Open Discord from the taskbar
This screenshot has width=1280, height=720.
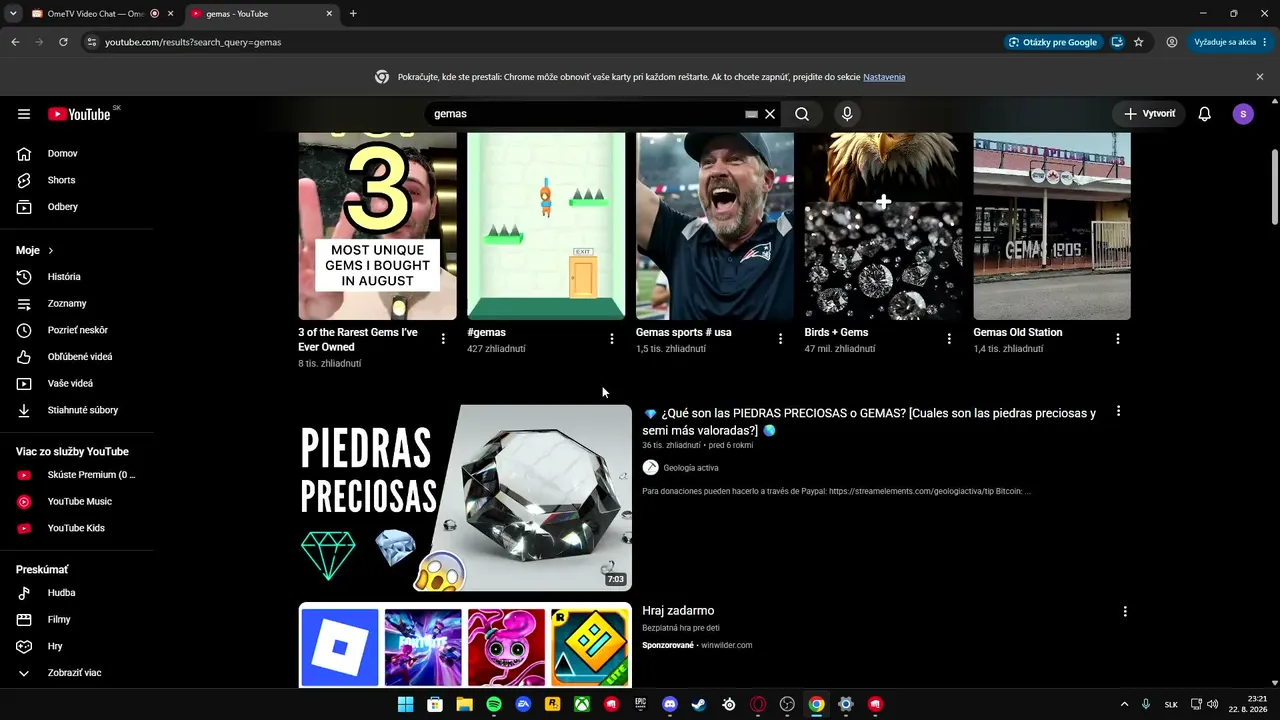click(x=670, y=704)
